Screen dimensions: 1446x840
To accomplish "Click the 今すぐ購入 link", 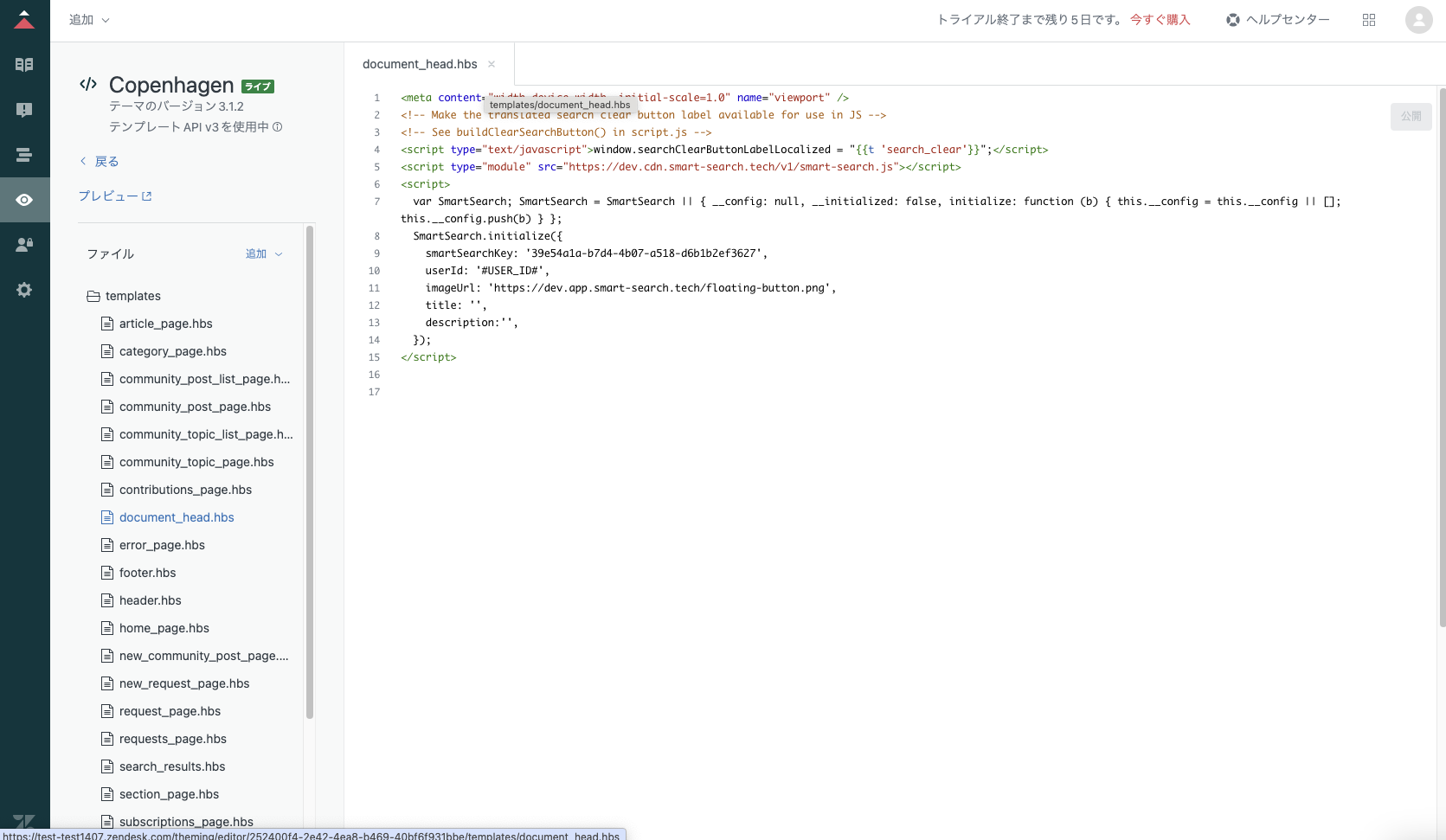I will [1160, 20].
